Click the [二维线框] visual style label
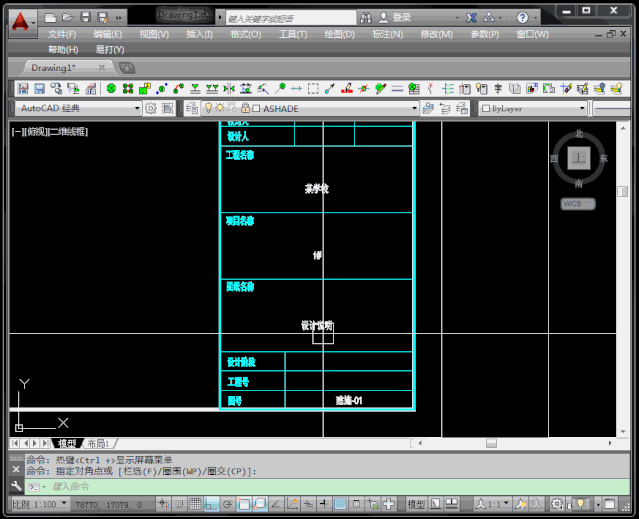Screen dimensions: 639x519 coord(67,132)
